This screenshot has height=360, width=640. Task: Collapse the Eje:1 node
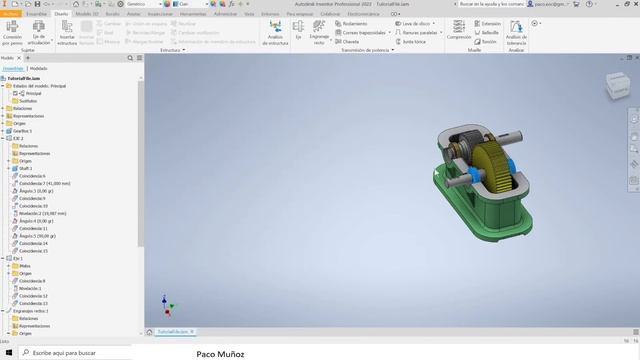[x=3, y=258]
